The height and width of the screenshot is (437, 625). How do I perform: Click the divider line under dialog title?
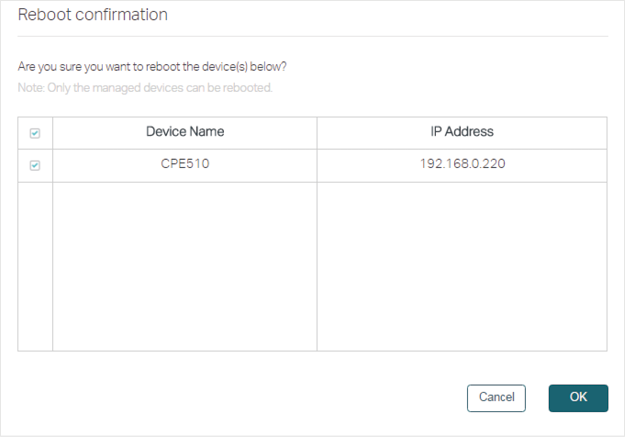point(313,36)
